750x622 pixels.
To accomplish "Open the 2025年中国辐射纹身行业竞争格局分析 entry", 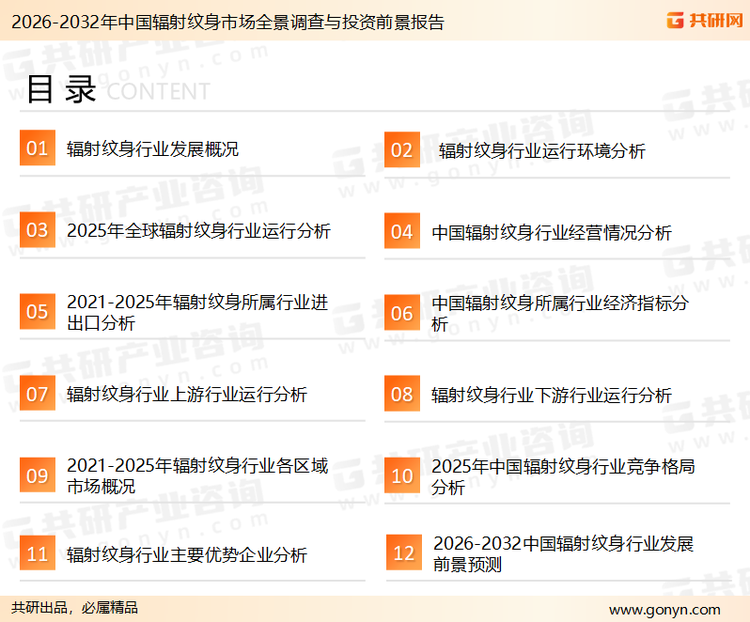I will coord(562,476).
